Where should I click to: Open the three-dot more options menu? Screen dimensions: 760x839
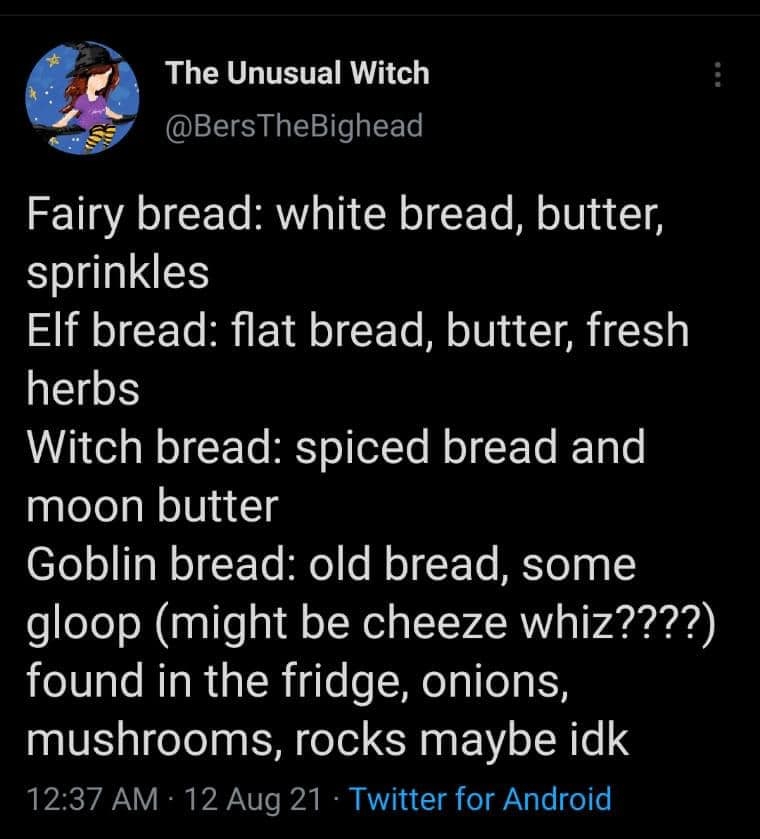[x=718, y=74]
